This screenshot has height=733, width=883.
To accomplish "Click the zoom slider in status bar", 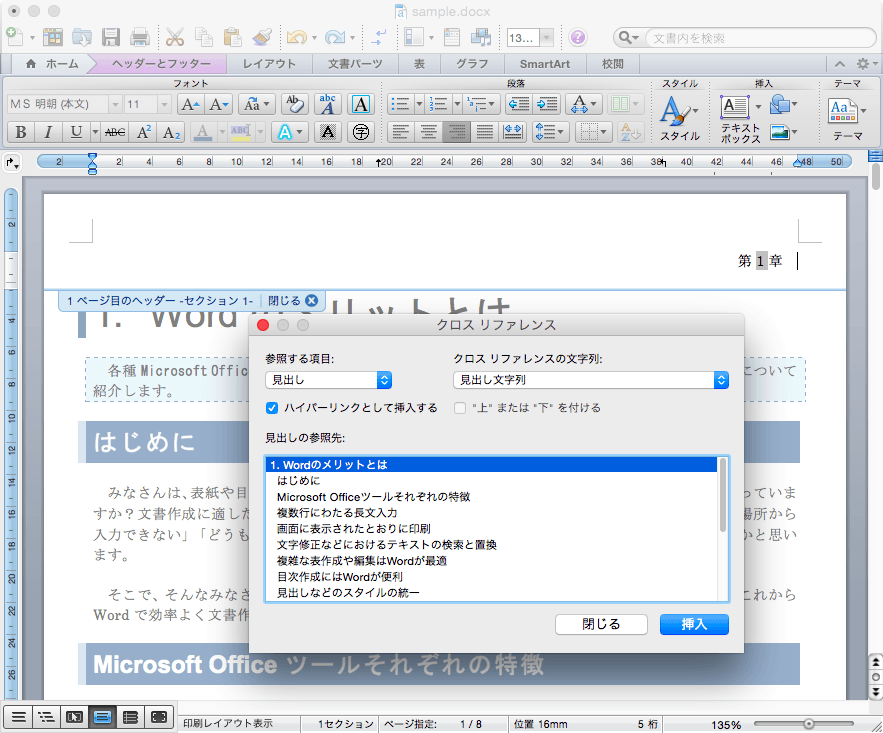I will (808, 723).
